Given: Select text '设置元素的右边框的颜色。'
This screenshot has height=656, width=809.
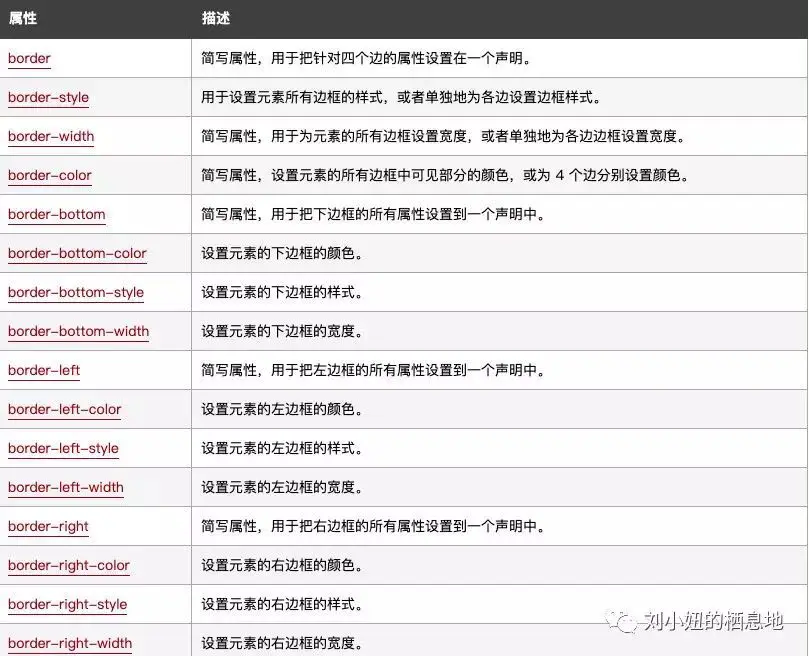Looking at the screenshot, I should click(x=282, y=566).
